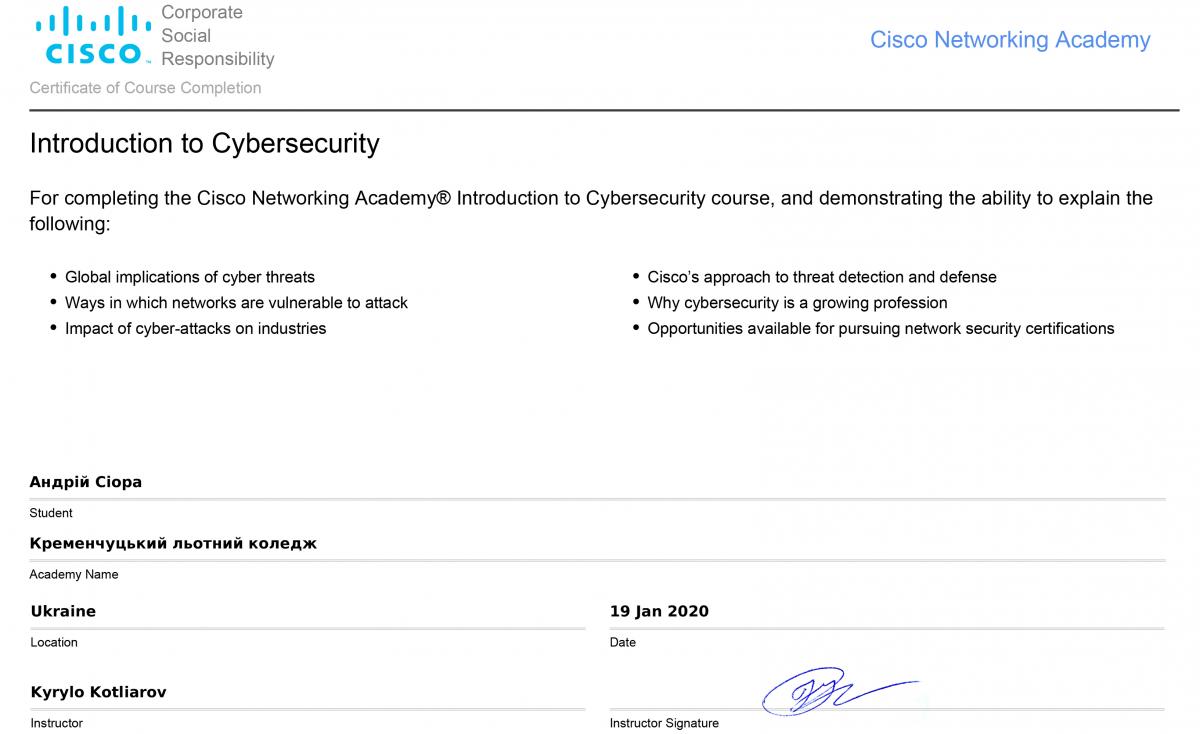Click the Academy Name field label
The image size is (1200, 734).
(74, 574)
